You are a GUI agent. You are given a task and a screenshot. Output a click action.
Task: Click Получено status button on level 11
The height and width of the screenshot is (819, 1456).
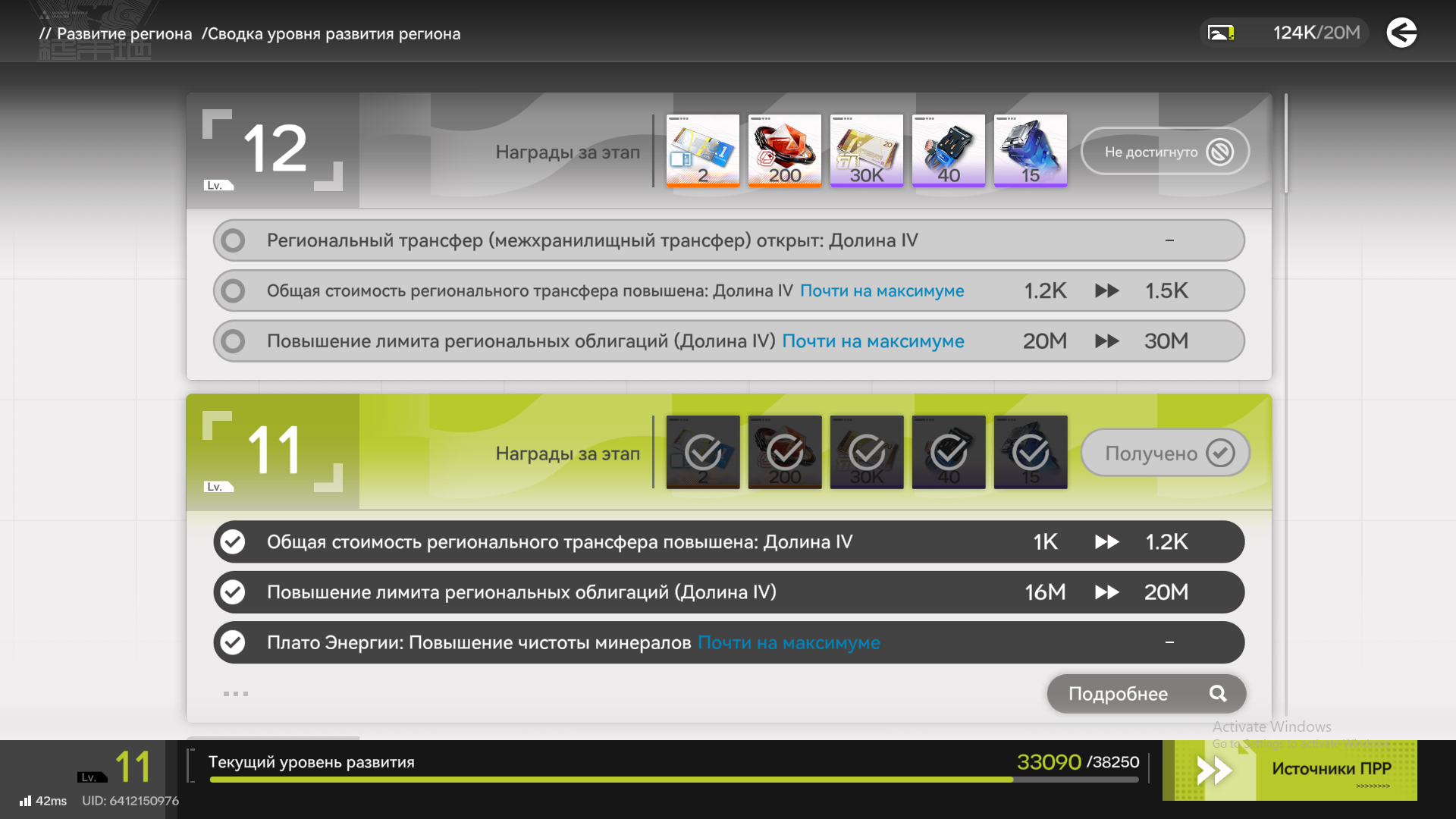coord(1165,453)
